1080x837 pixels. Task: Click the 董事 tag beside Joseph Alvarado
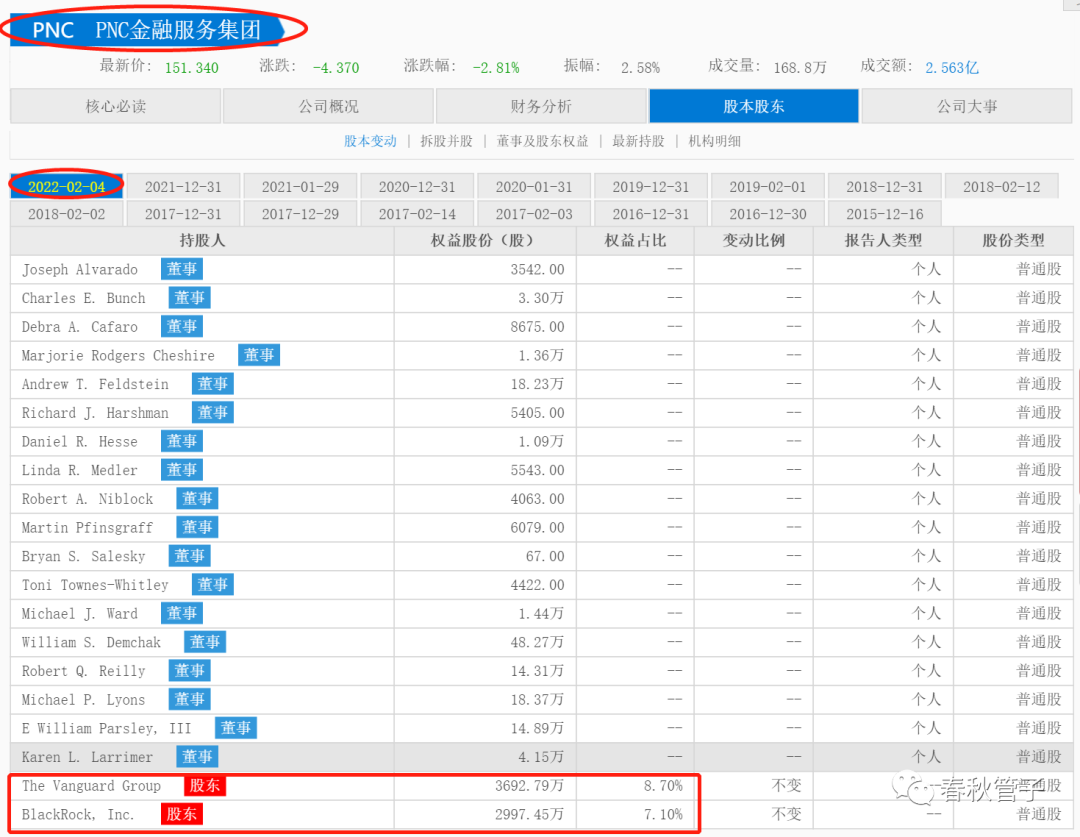coord(182,269)
